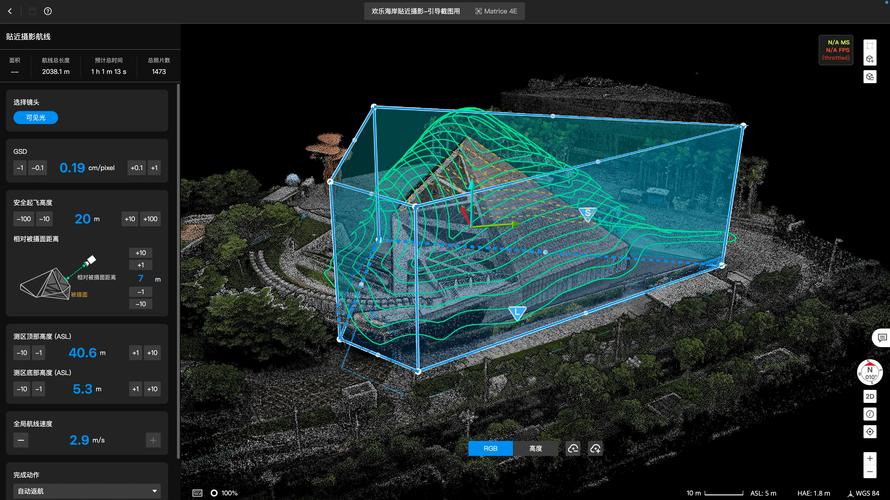Click the compass north indicator
Screen dimensions: 890x500
pos(870,373)
